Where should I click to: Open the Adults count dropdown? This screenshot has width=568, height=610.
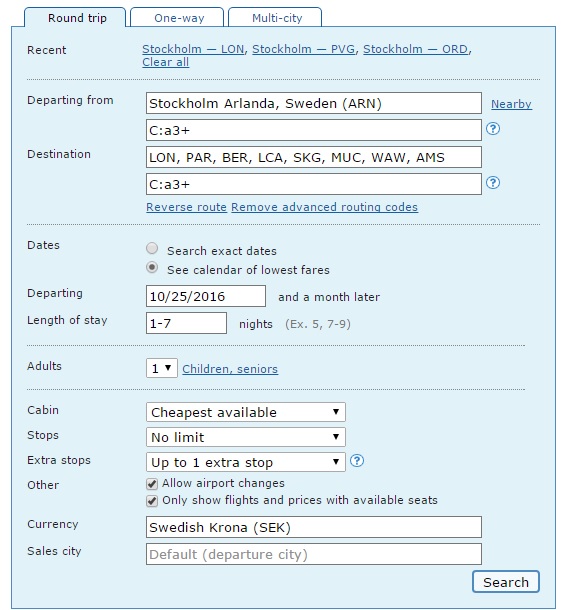point(162,368)
